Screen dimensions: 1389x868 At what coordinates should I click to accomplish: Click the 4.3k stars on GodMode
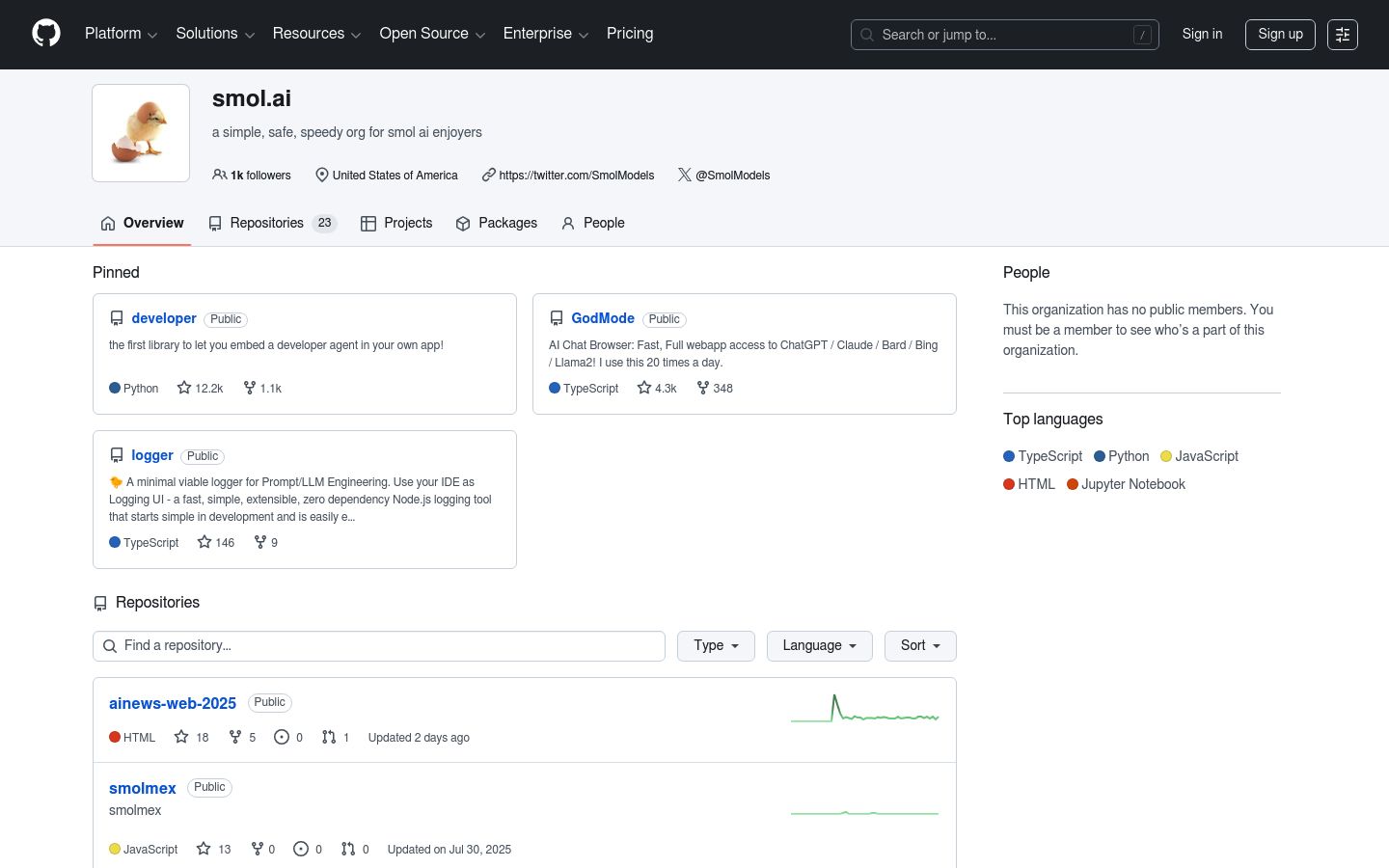click(x=657, y=388)
